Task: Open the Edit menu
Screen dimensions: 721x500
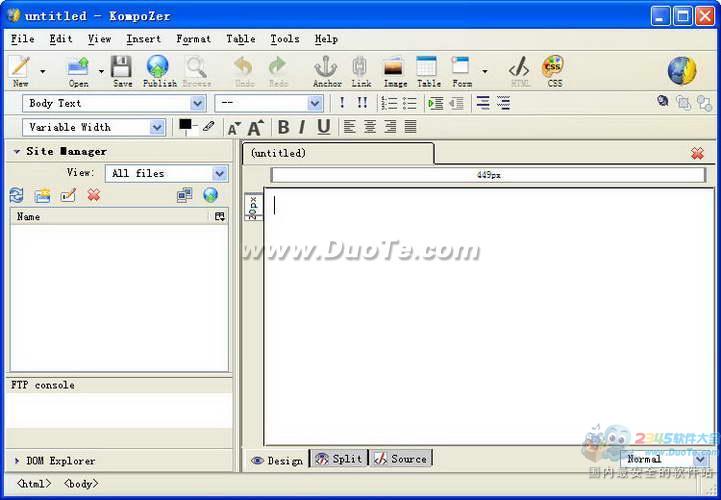Action: (61, 39)
